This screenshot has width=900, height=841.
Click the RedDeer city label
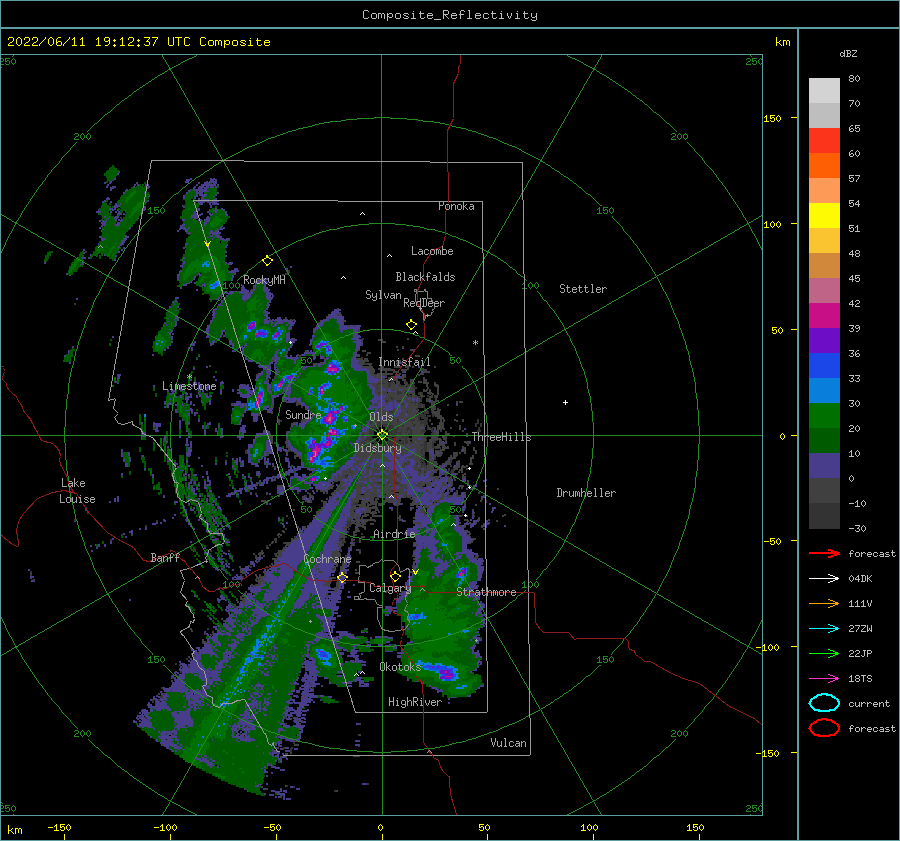[x=424, y=303]
